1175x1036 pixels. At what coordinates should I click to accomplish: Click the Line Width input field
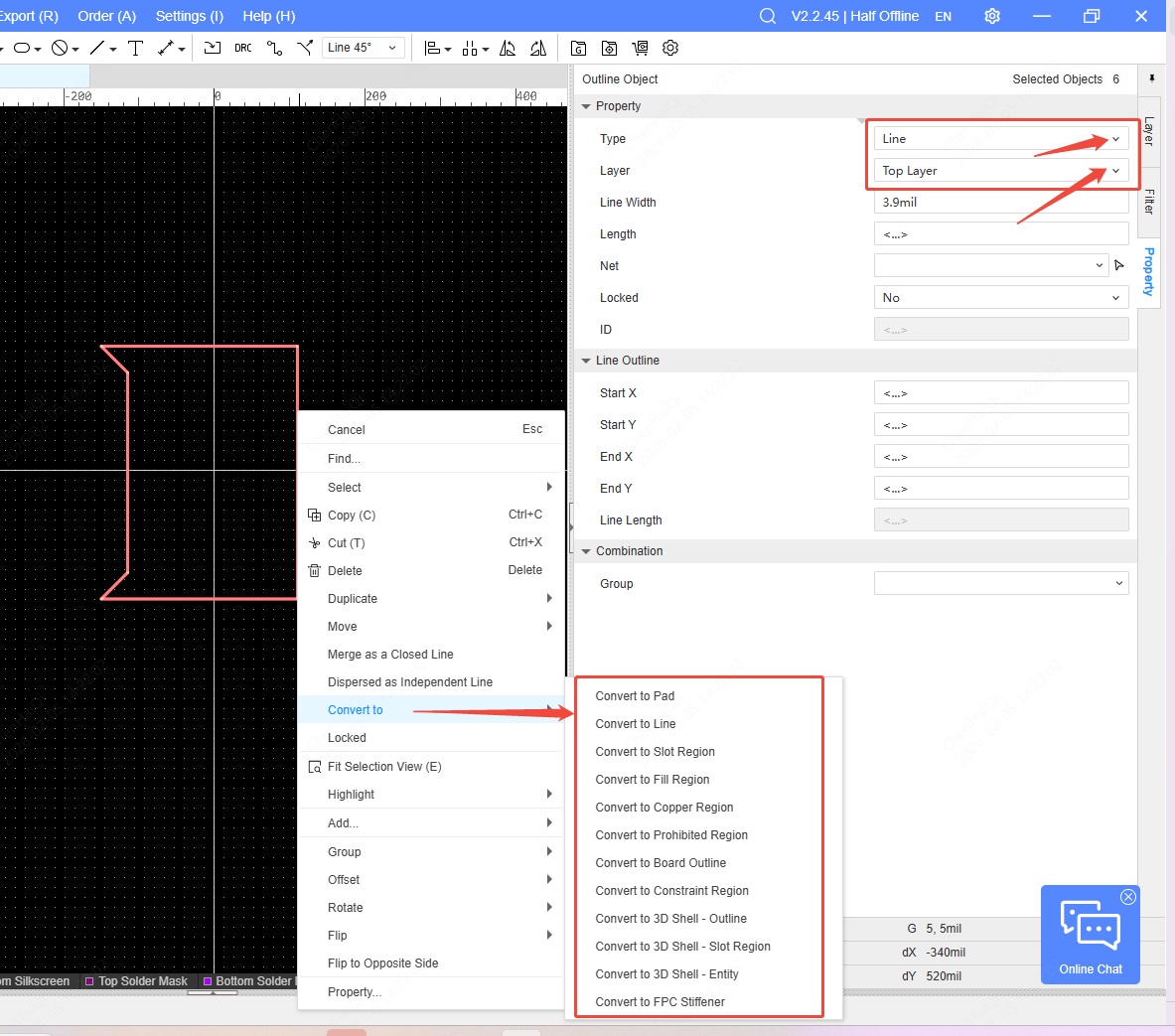coord(1000,203)
